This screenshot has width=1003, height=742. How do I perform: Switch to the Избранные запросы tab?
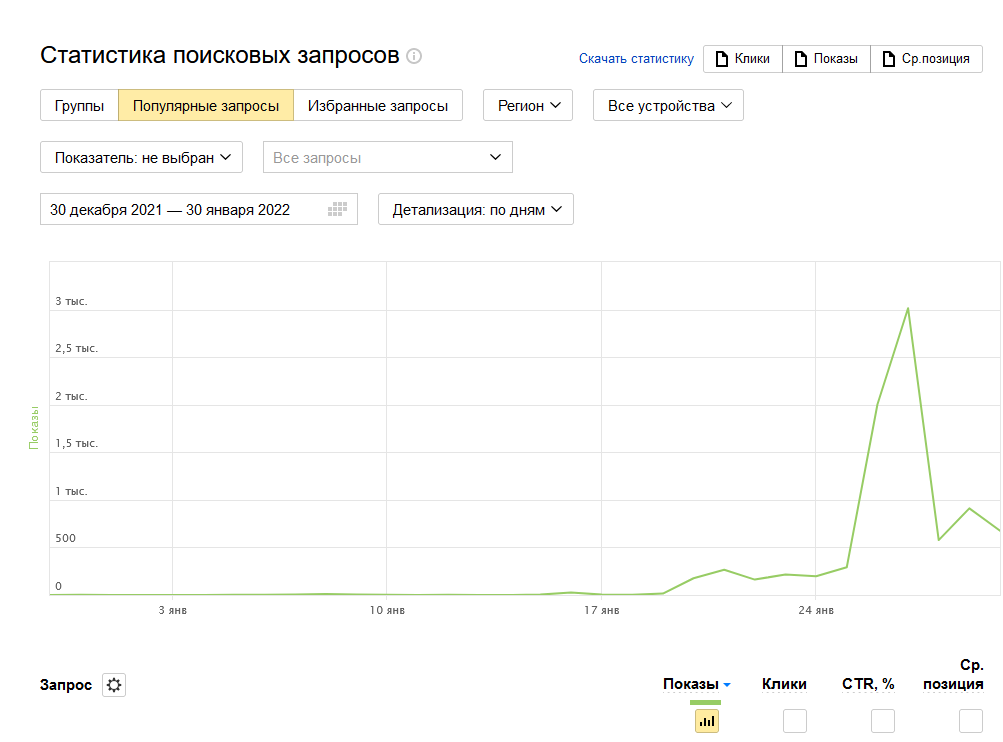tap(378, 106)
